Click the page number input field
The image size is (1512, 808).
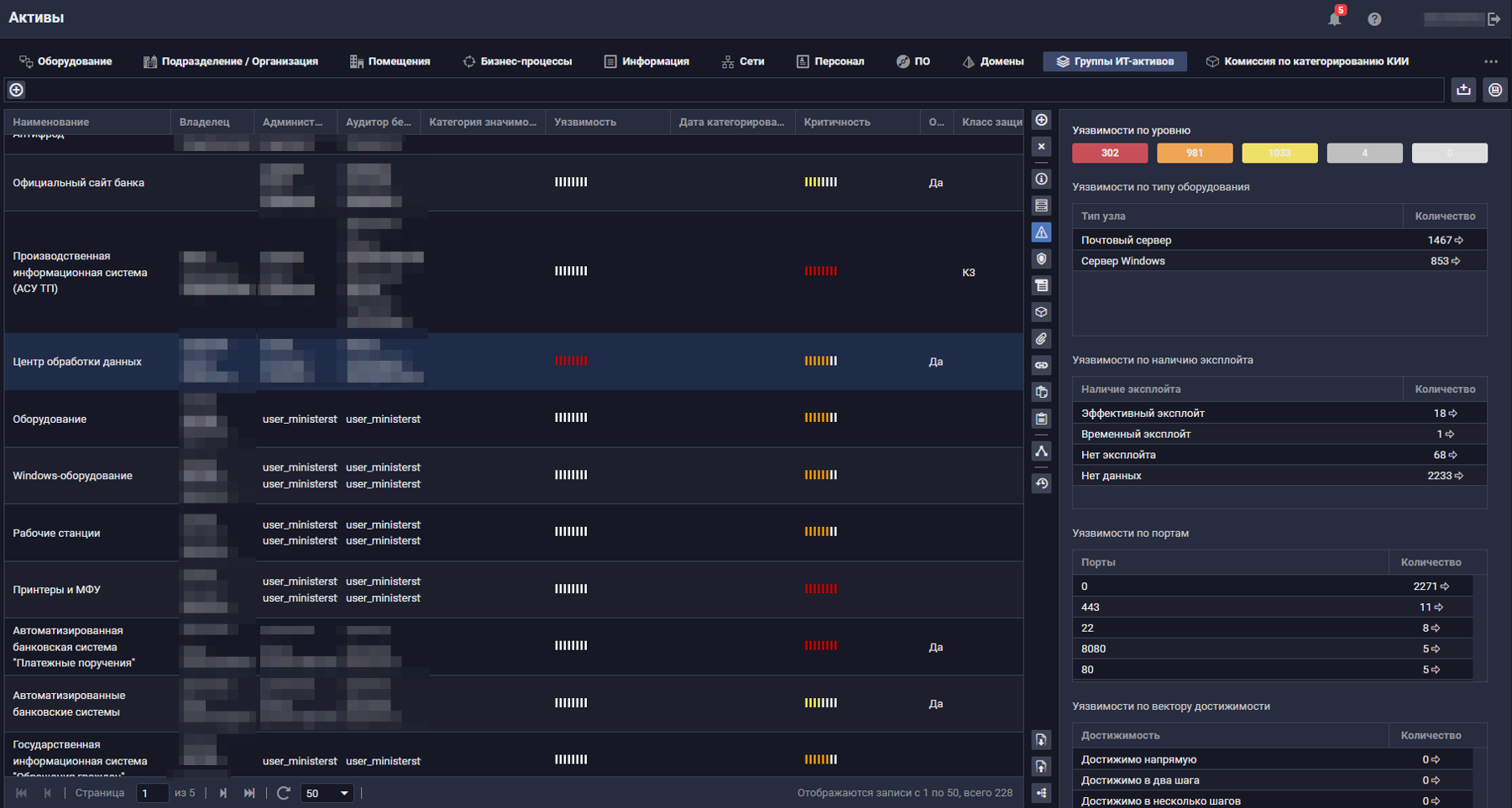click(152, 793)
